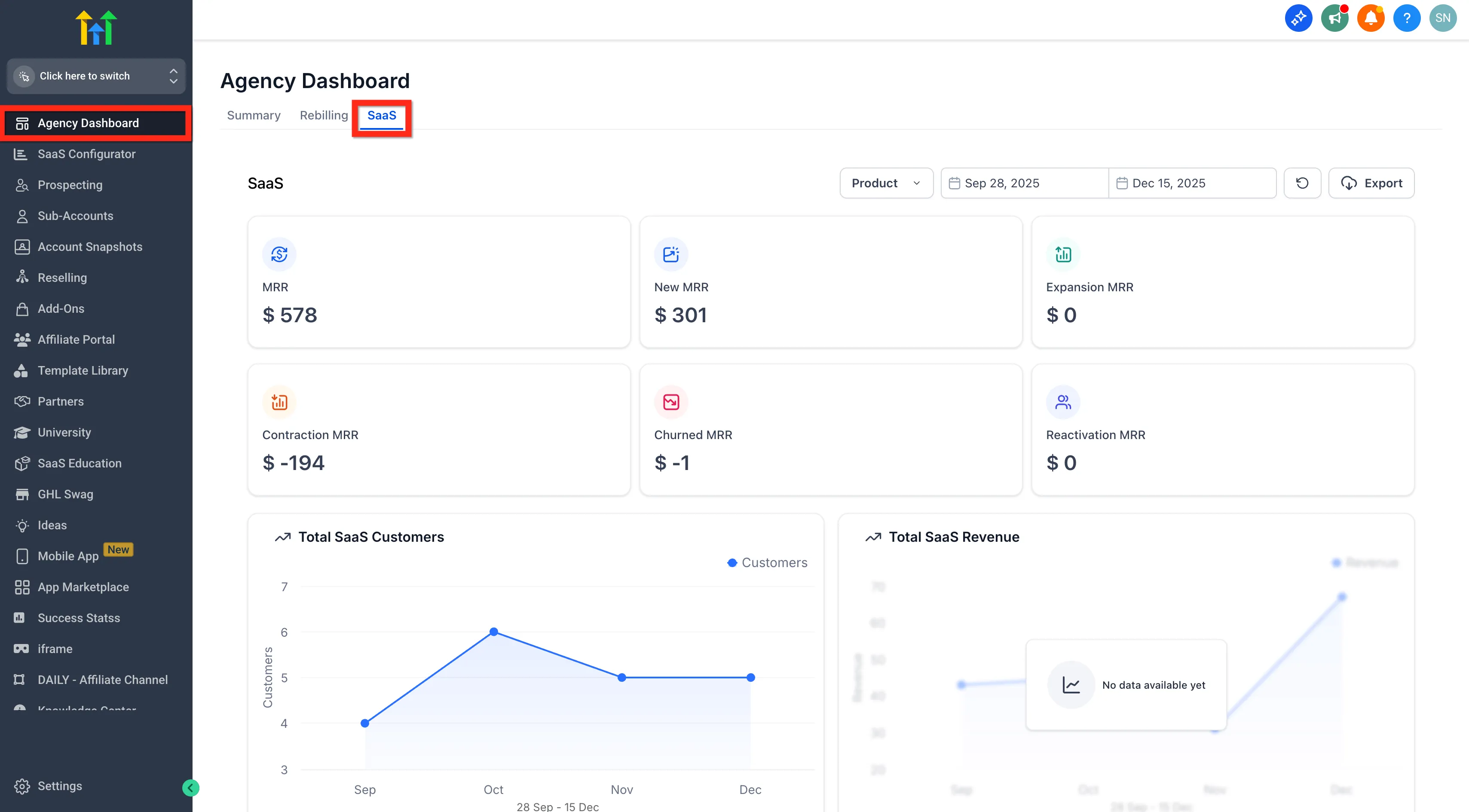1469x812 pixels.
Task: Open the SaaS Configurator from the sidebar
Action: tap(86, 154)
